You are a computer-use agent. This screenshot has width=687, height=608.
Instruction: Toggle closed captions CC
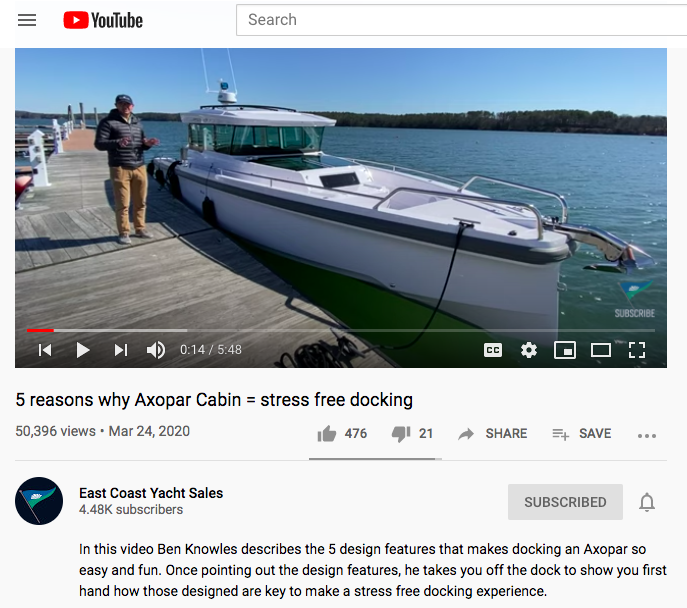pos(493,350)
